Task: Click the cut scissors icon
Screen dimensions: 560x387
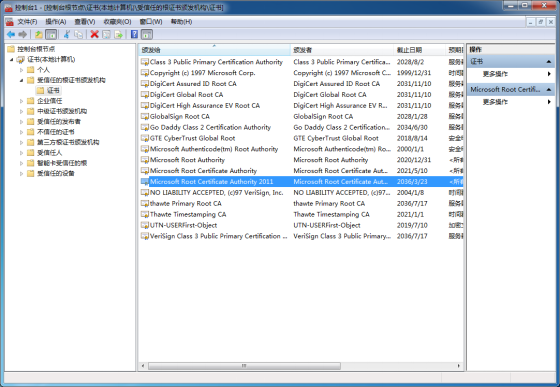Action: pos(66,34)
